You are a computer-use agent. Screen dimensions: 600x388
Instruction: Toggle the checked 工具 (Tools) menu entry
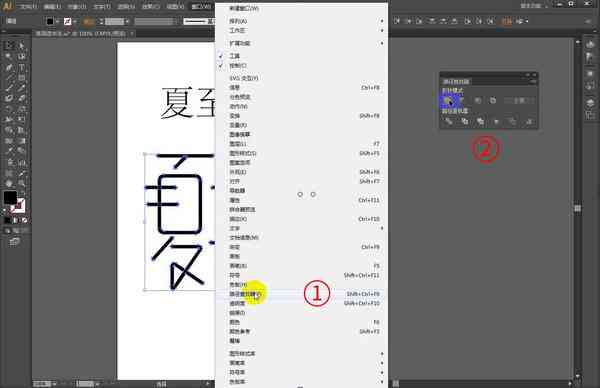(301, 56)
